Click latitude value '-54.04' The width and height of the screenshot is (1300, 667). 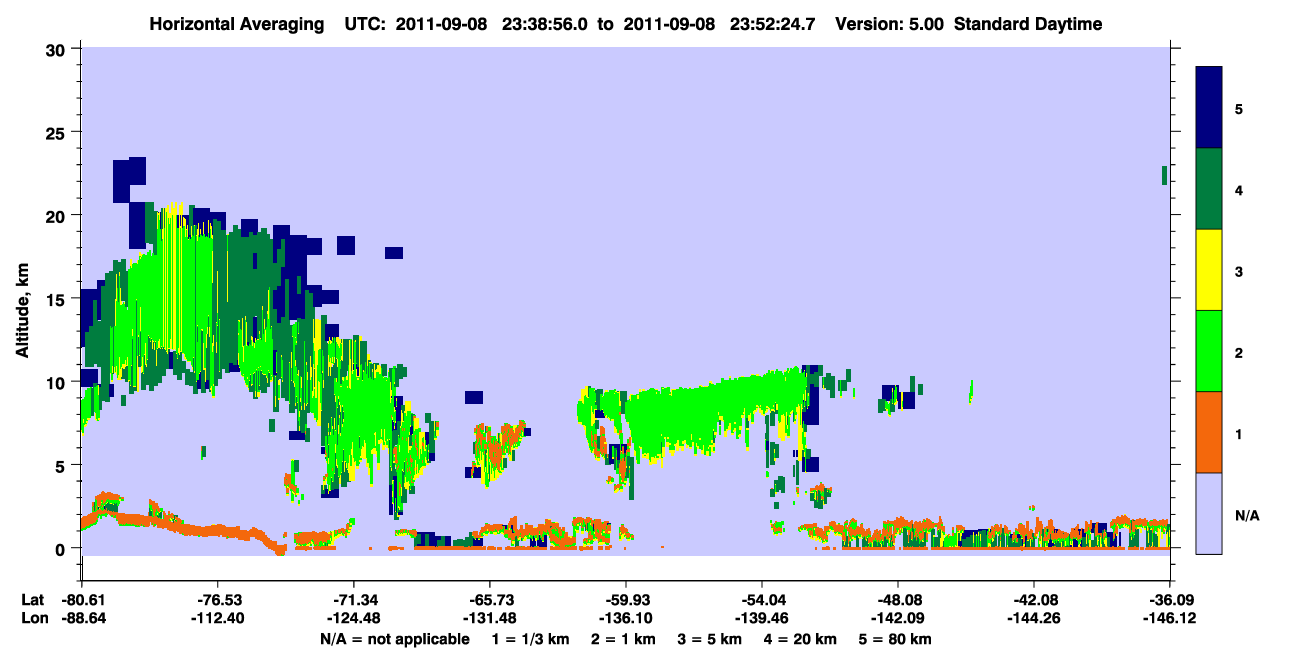click(762, 600)
